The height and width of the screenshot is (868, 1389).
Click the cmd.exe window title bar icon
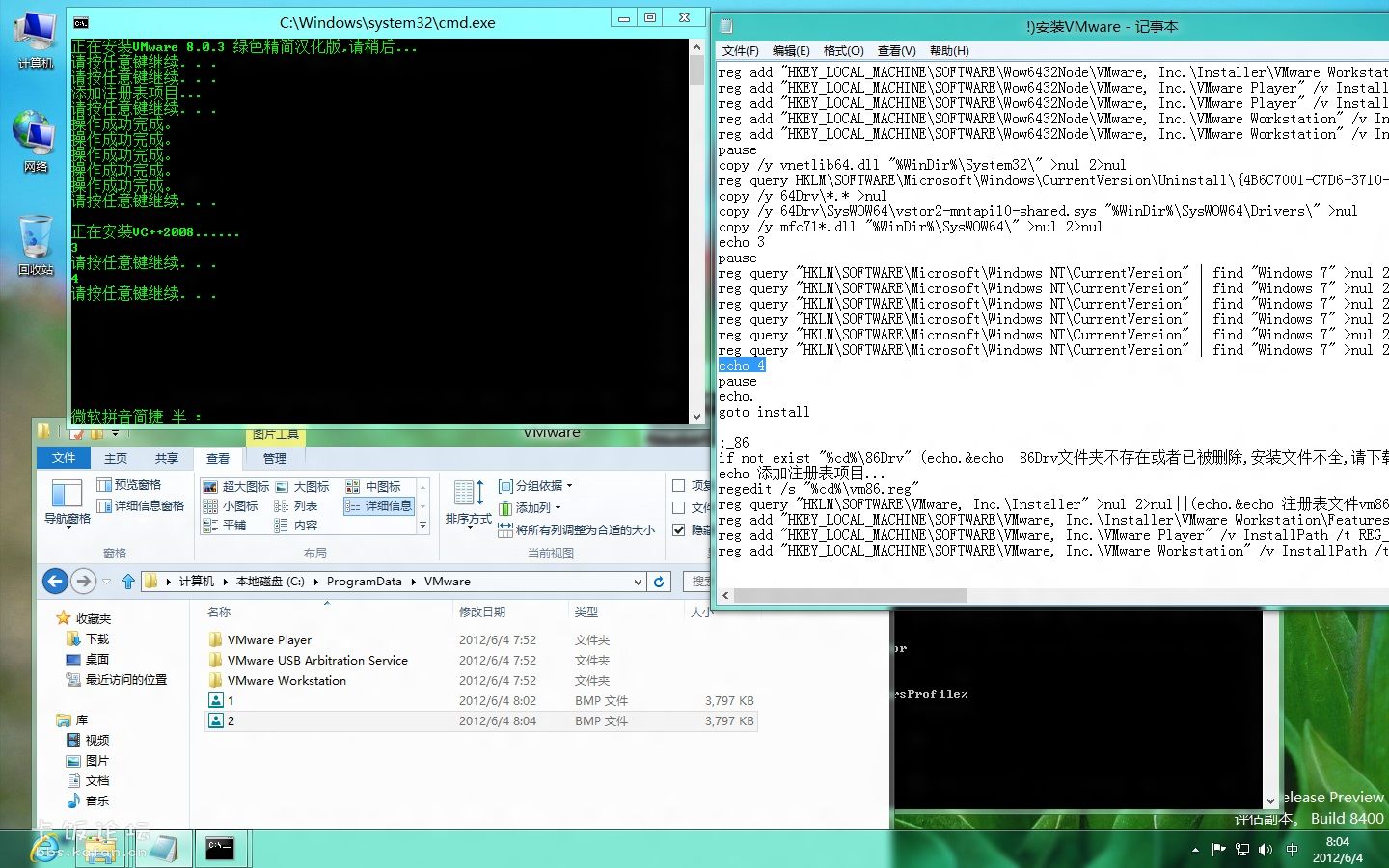[x=81, y=22]
